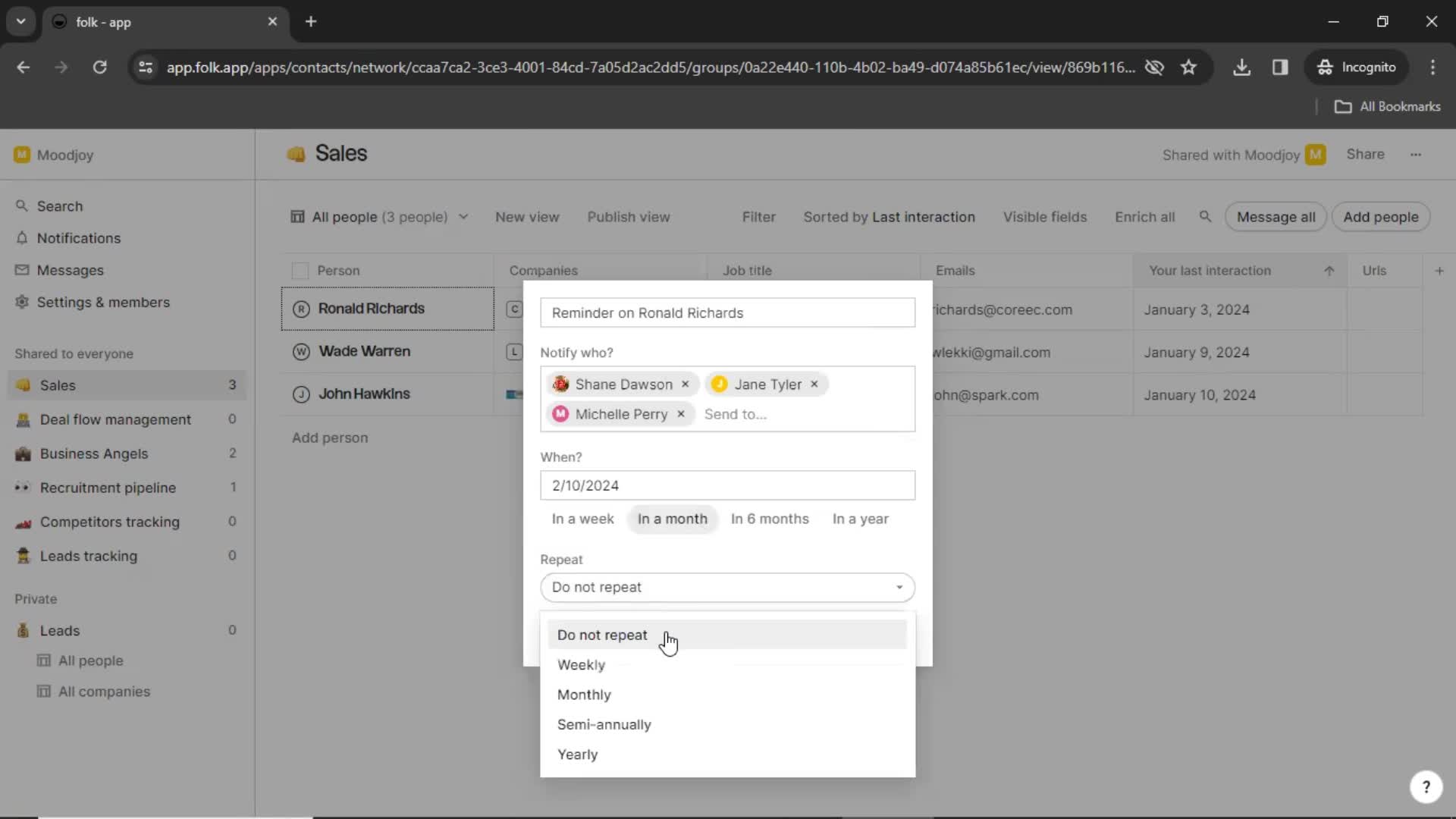Click the filter icon in toolbar
Screen dimensions: 1456x819
(x=758, y=216)
